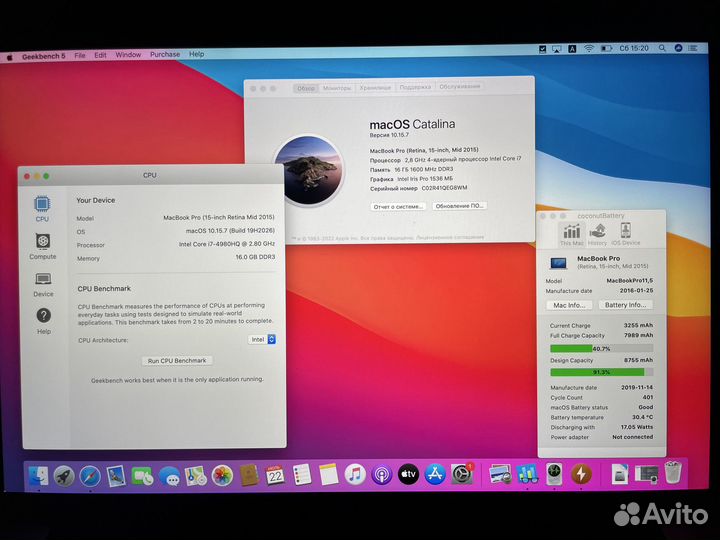The width and height of the screenshot is (720, 540).
Task: Select serial number C02R41QEG8WM text
Action: tap(444, 188)
